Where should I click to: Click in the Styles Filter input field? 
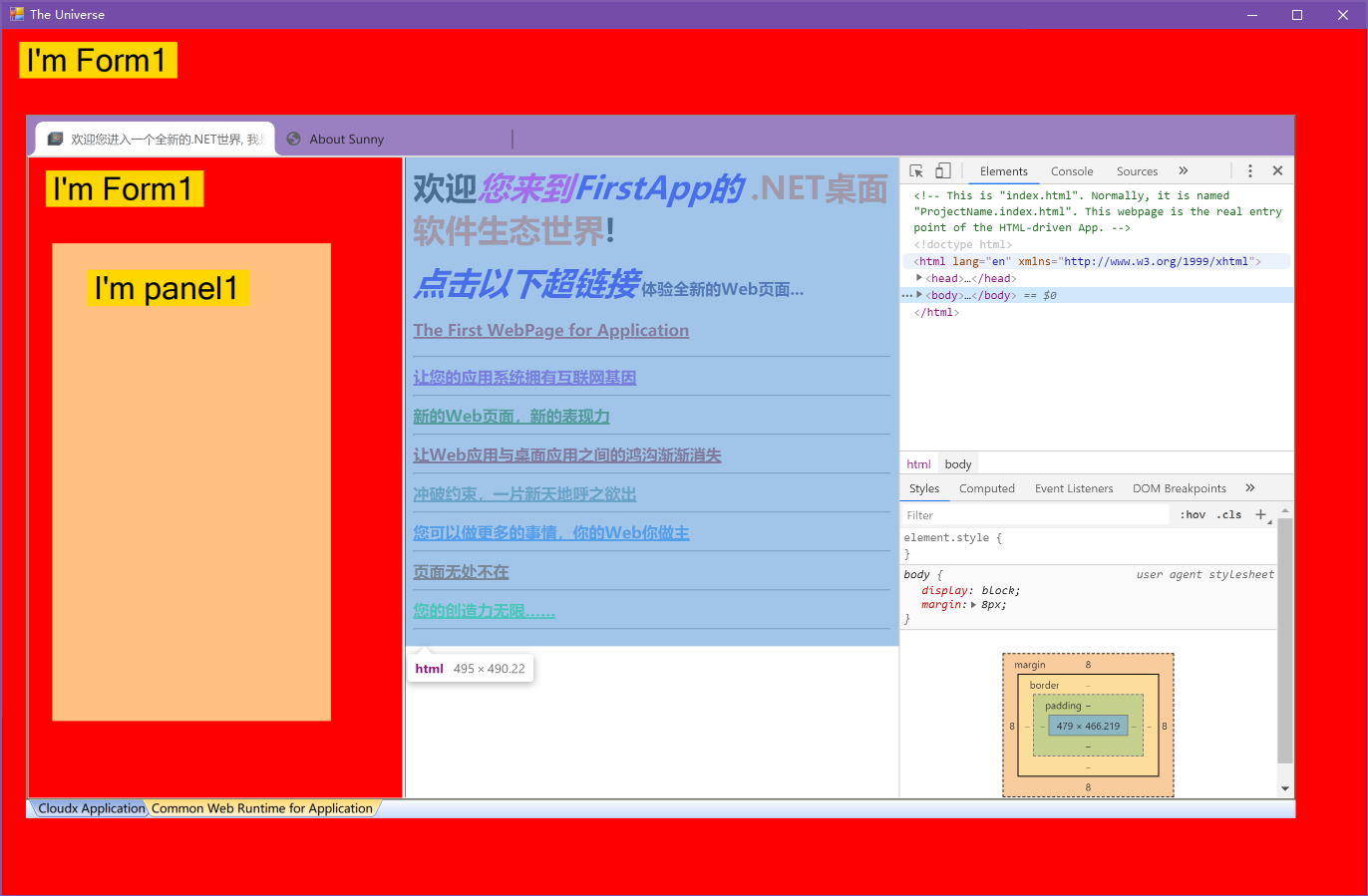click(1035, 515)
